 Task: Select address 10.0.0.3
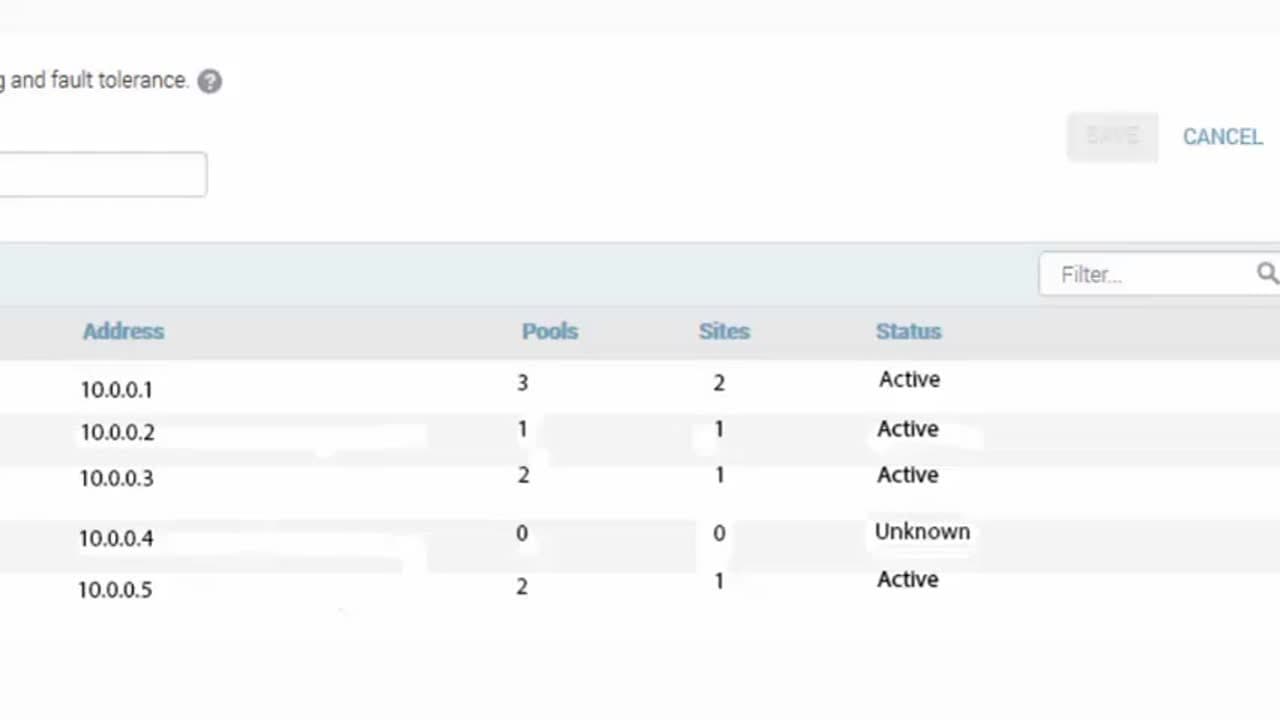[116, 478]
